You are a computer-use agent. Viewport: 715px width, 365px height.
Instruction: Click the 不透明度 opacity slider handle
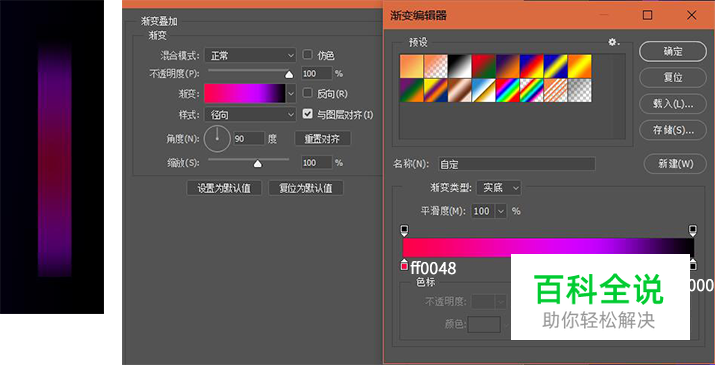pos(289,74)
